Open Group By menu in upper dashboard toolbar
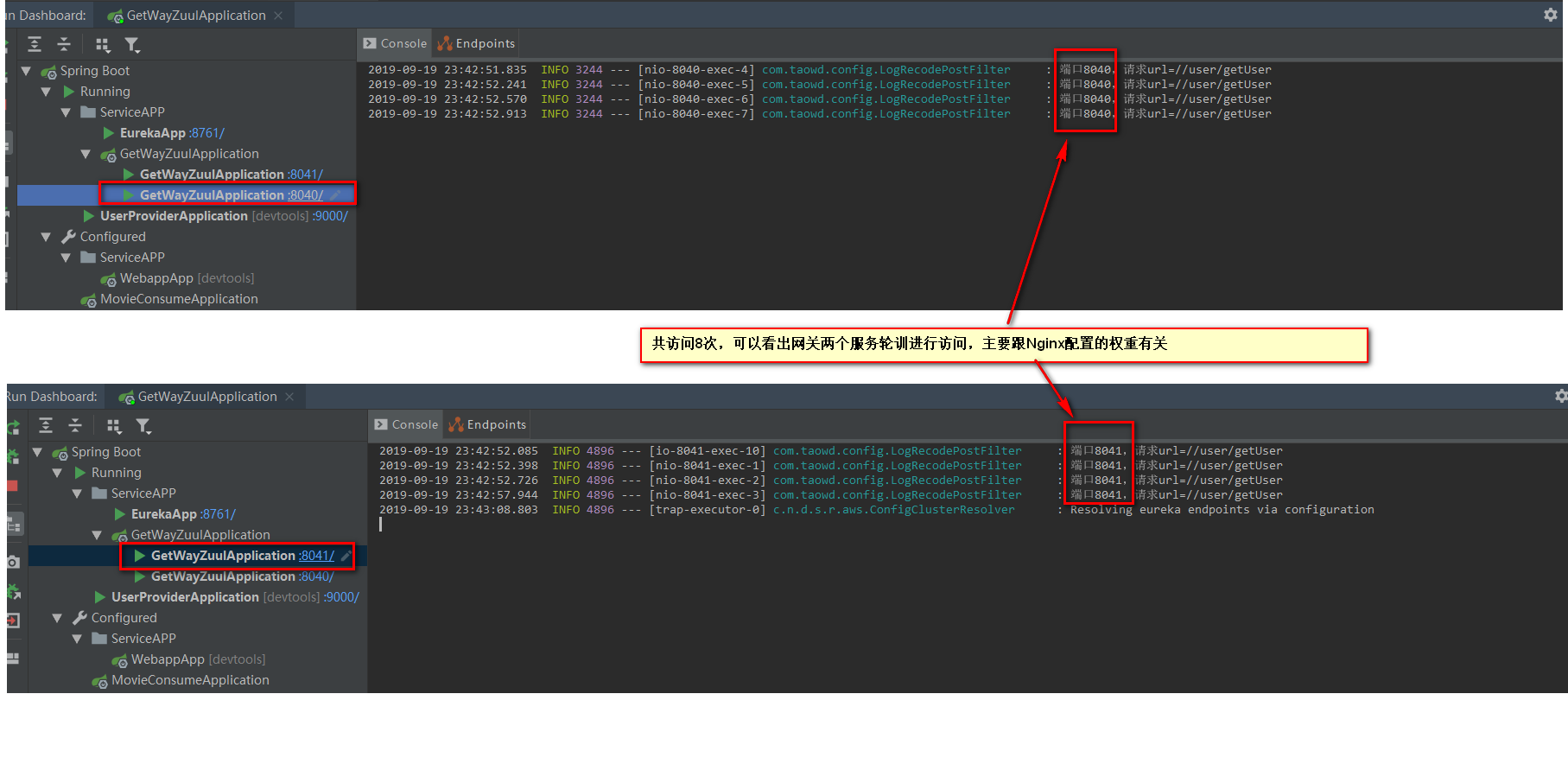The height and width of the screenshot is (764, 1568). coord(103,45)
